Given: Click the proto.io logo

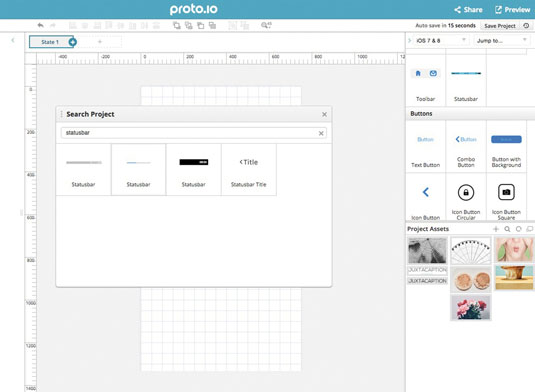Looking at the screenshot, I should (x=193, y=9).
